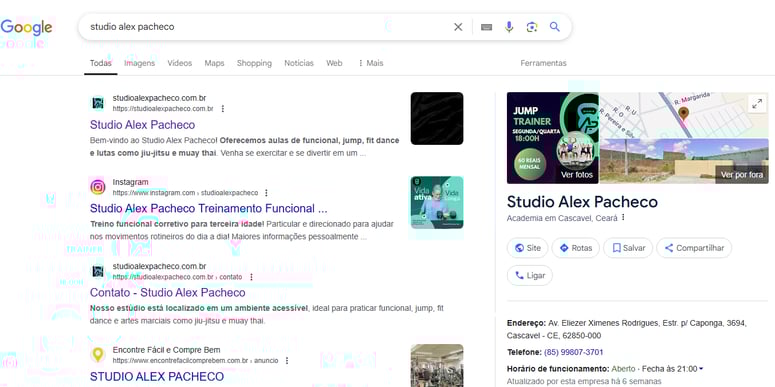
Task: Switch to the Web tab
Action: pyautogui.click(x=334, y=63)
